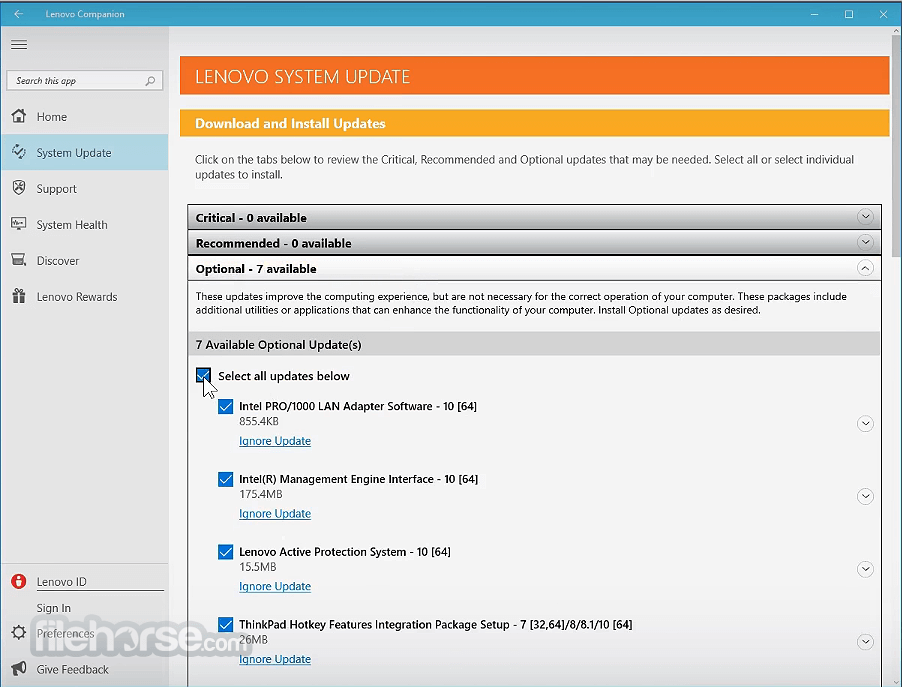Uncheck ThinkPad Hotkey Features Integration Package
902x687 pixels.
(x=226, y=625)
